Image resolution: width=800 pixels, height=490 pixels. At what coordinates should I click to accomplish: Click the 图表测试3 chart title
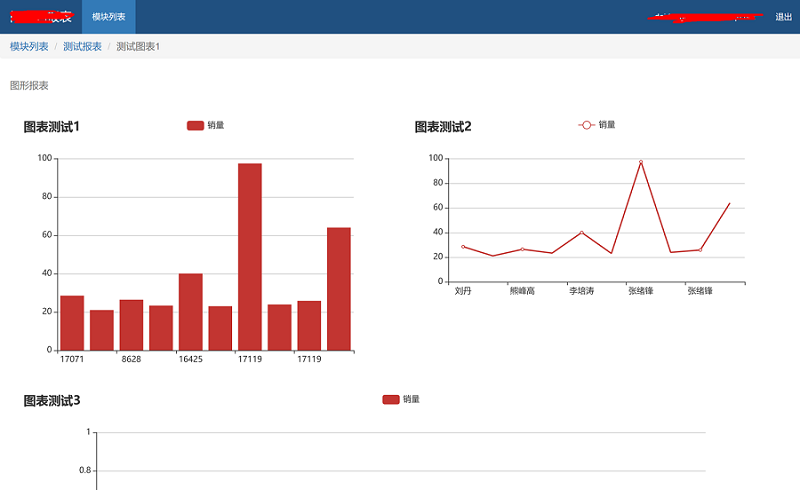(52, 401)
